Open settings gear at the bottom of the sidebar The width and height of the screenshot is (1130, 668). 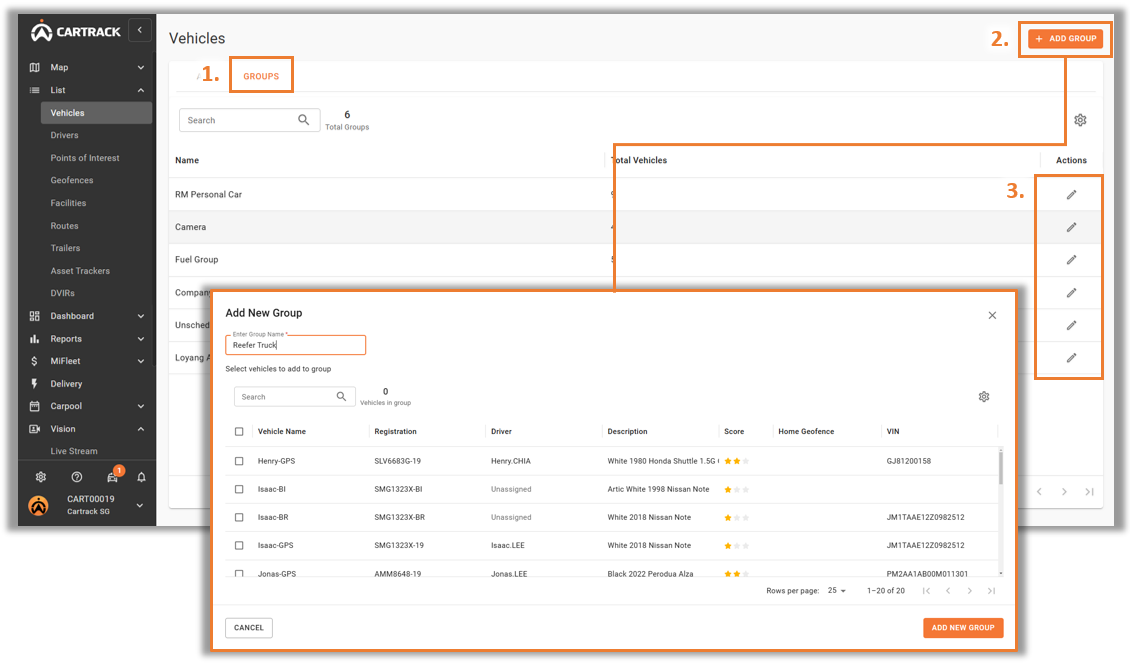(x=41, y=477)
